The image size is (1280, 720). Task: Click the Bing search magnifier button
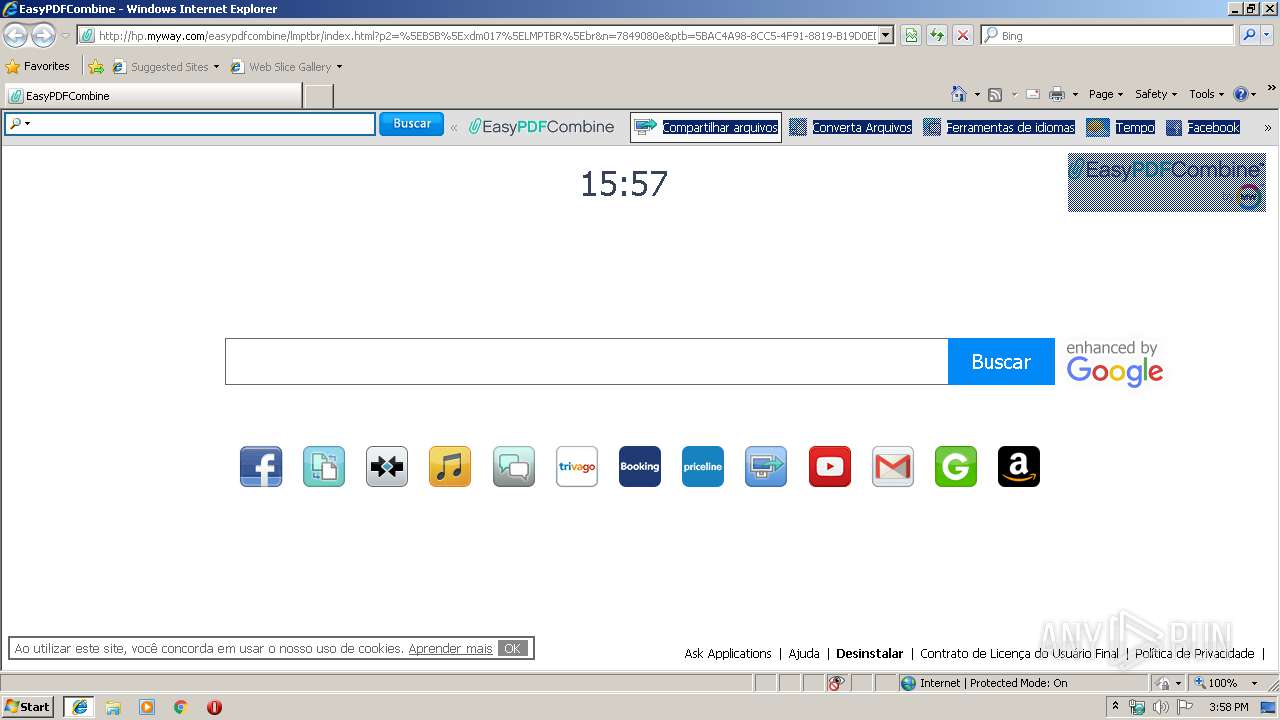tap(1249, 36)
